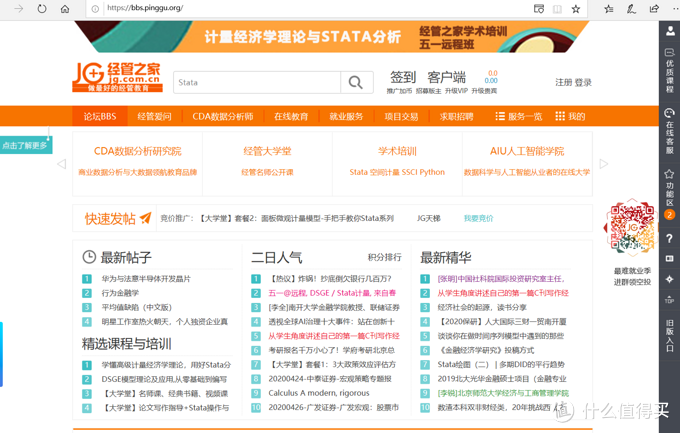Show previous carousel item with left arrow

pos(62,164)
